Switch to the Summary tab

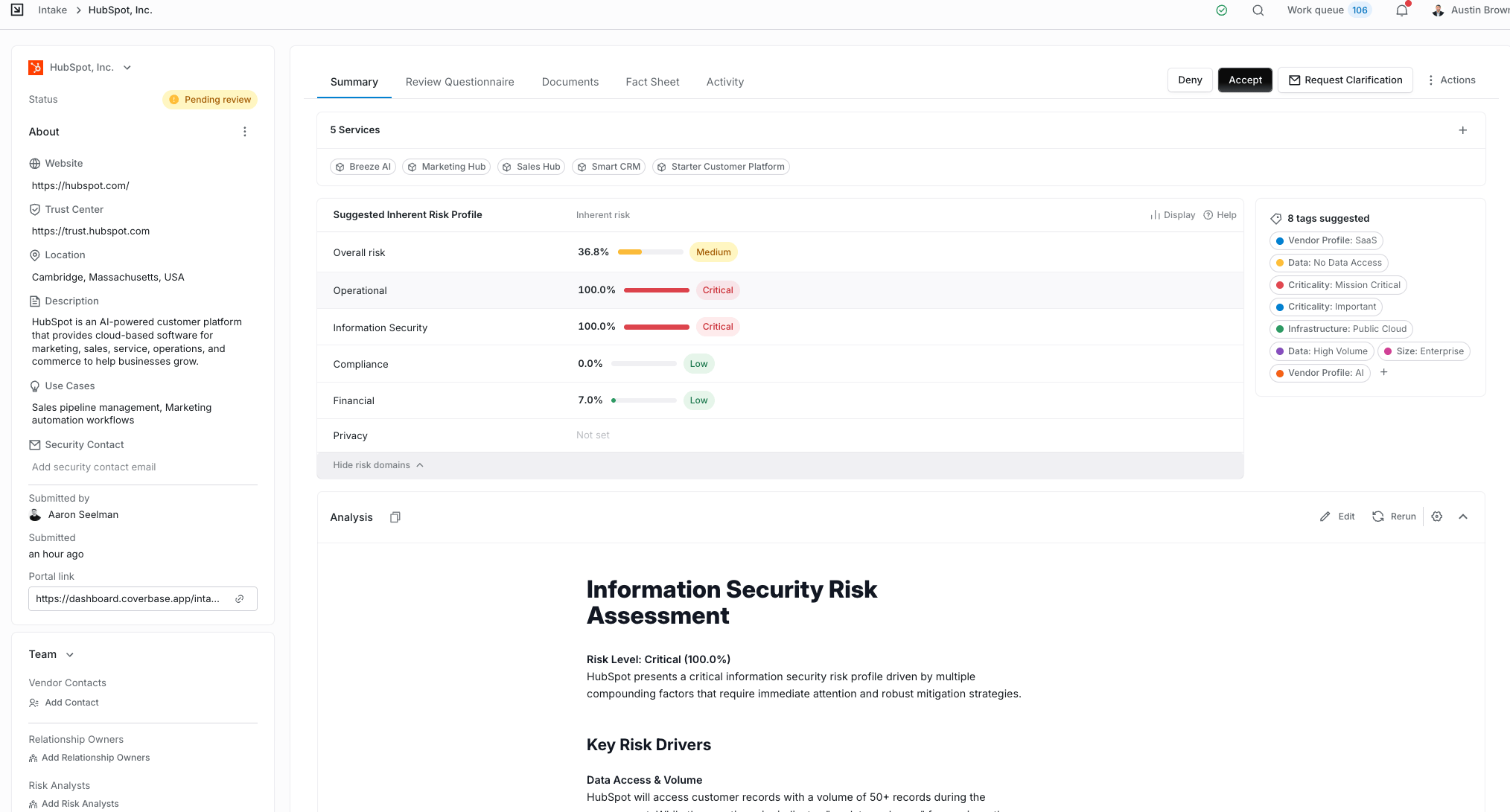coord(354,82)
